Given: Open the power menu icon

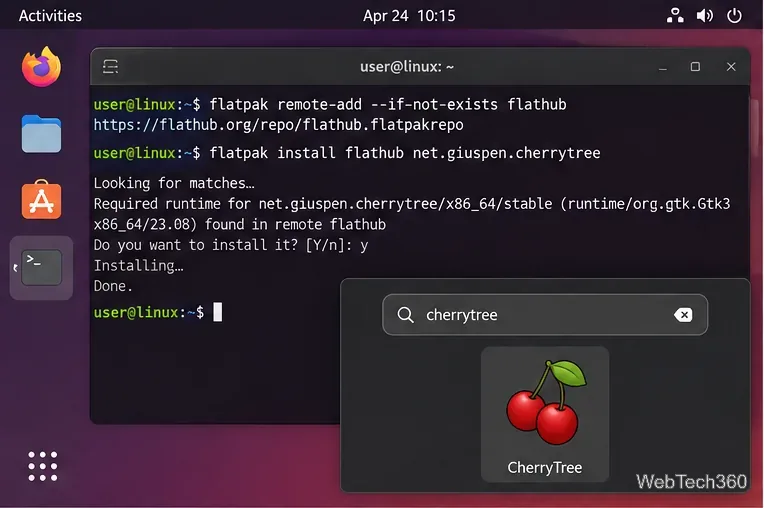Looking at the screenshot, I should point(734,16).
